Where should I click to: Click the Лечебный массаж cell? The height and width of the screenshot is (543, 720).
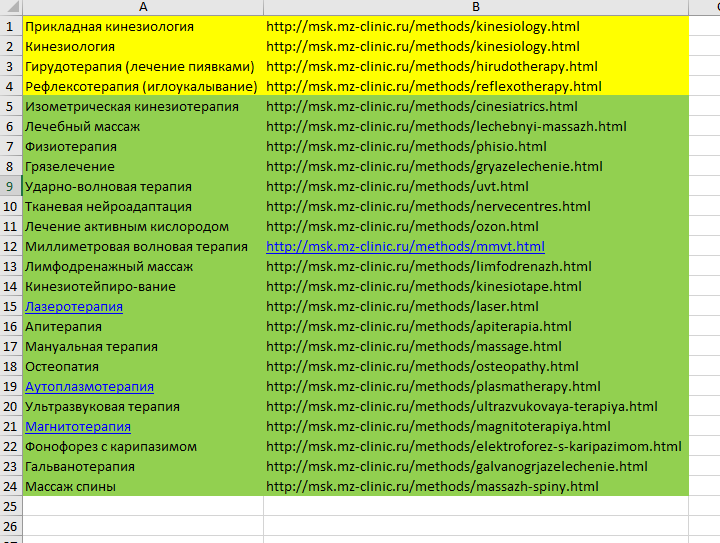(x=83, y=127)
